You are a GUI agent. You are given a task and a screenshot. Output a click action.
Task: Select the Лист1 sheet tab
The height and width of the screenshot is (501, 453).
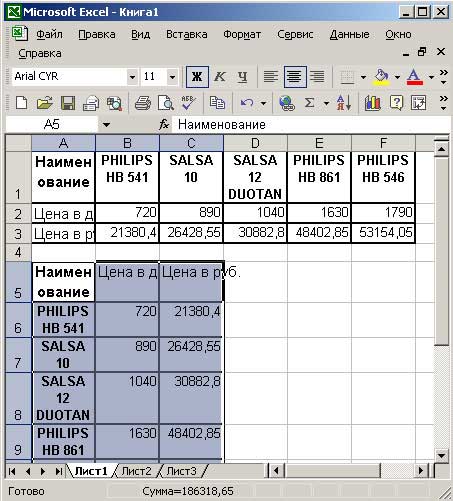pyautogui.click(x=91, y=471)
